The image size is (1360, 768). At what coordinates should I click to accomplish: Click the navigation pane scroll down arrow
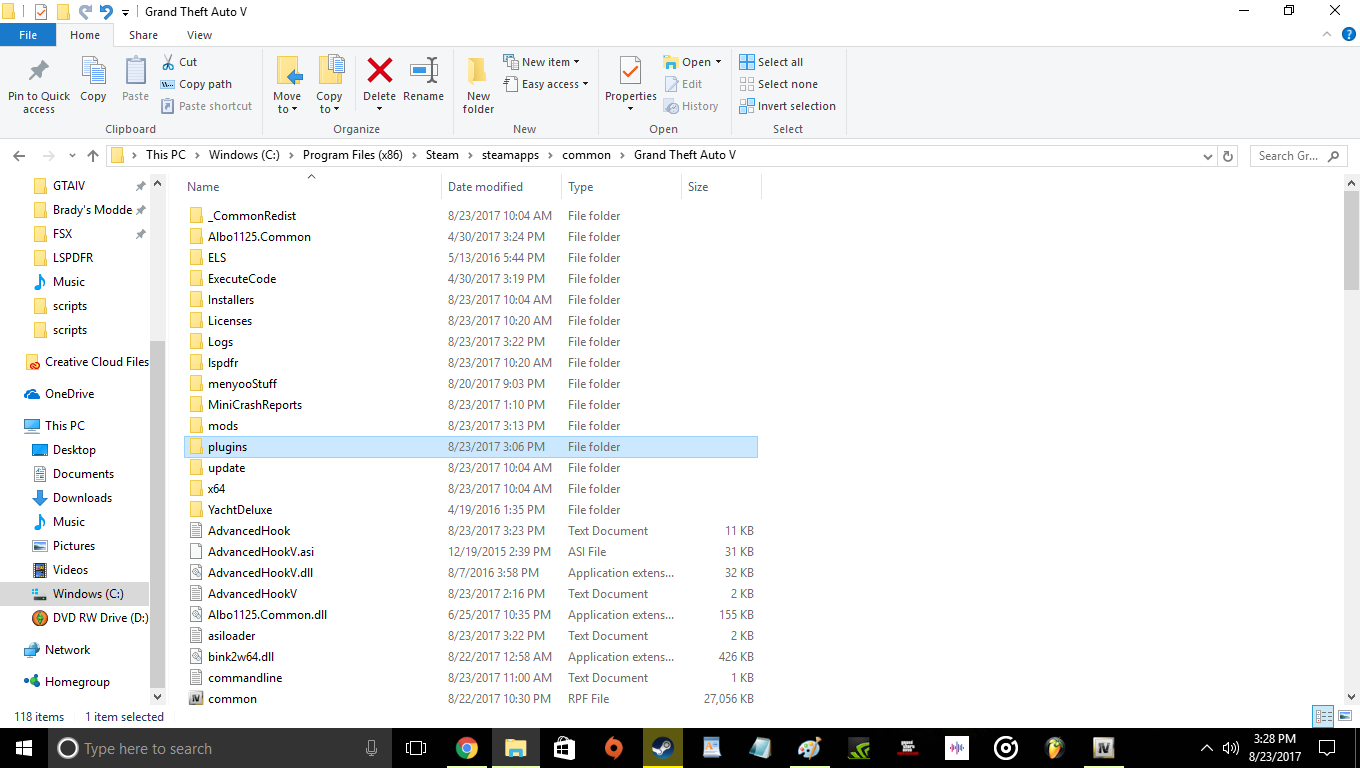pyautogui.click(x=157, y=696)
